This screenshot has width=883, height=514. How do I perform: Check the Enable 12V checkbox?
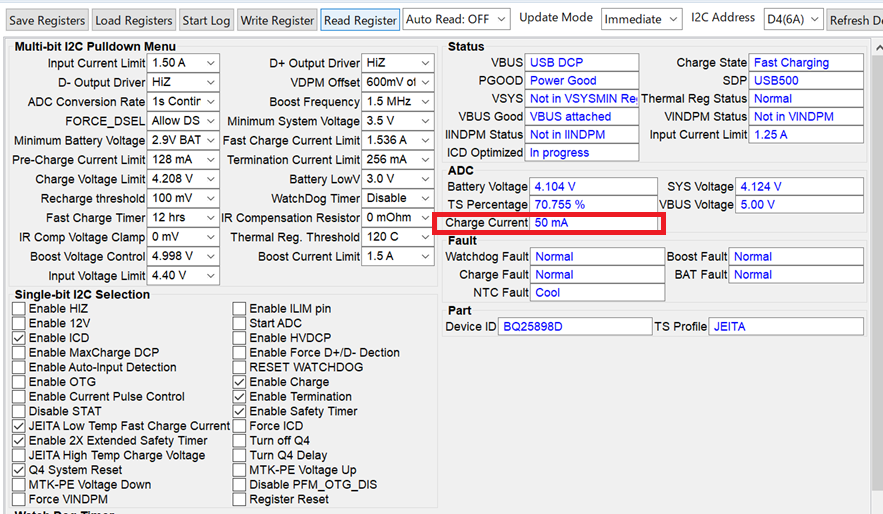pos(19,323)
